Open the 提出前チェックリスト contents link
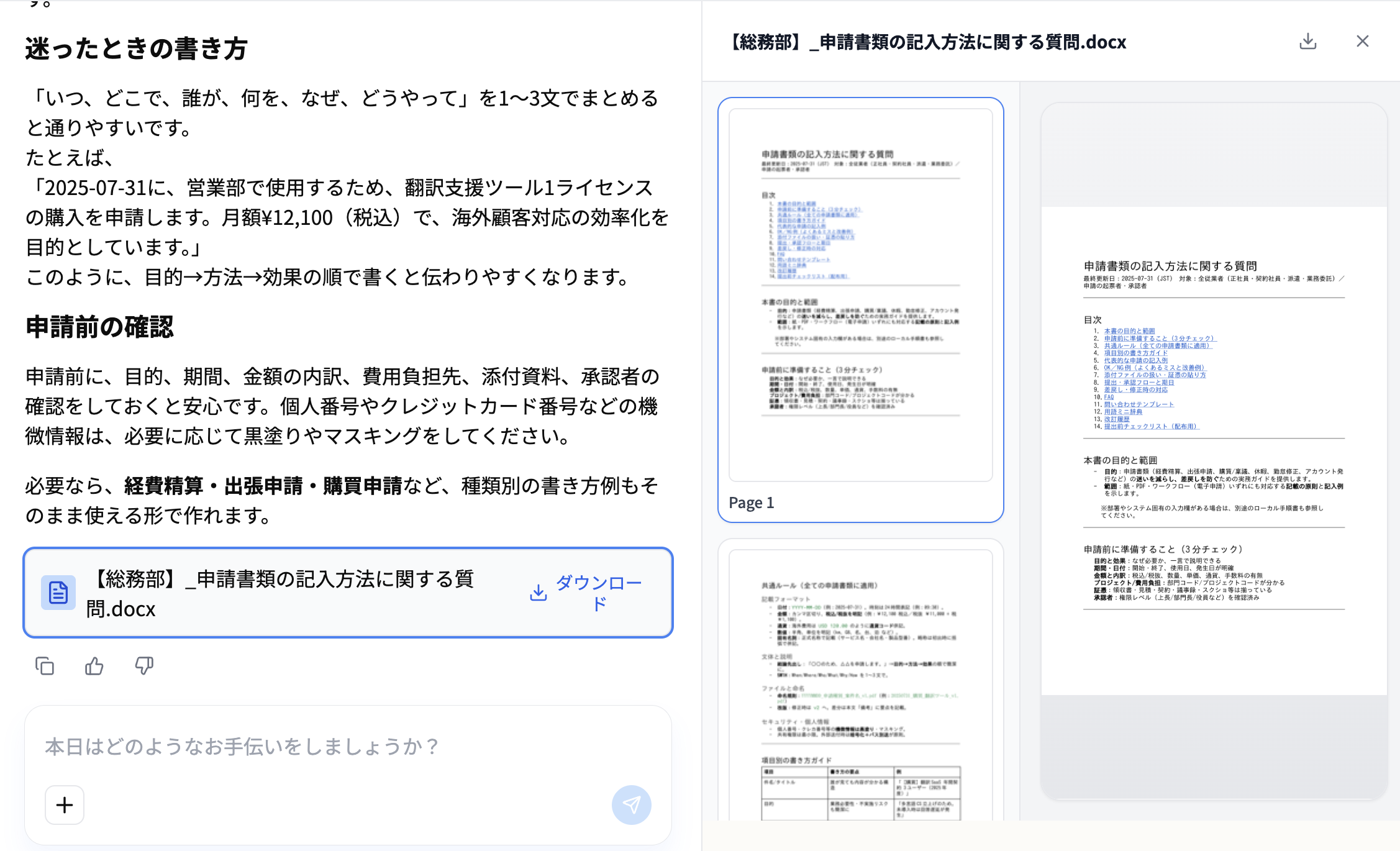 (1152, 427)
